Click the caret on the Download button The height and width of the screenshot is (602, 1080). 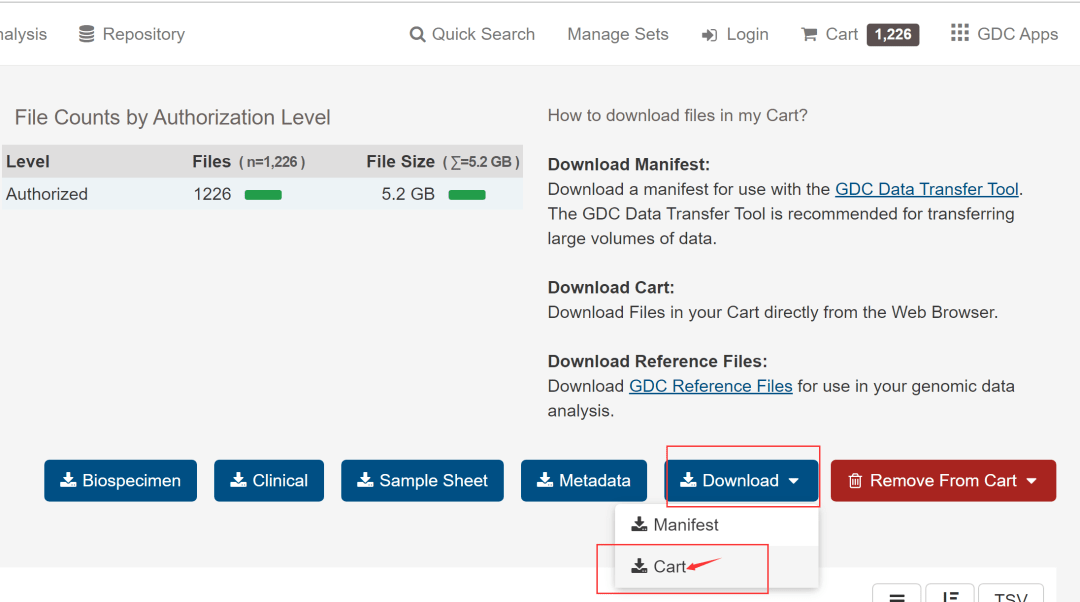[x=793, y=481]
